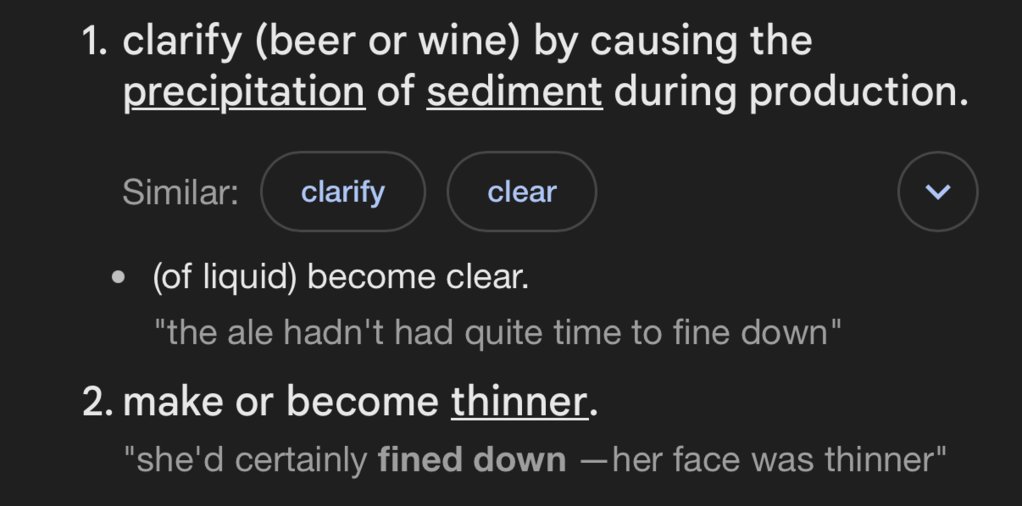Click the phrase 'her face was thinner'
This screenshot has height=506, width=1022.
[x=778, y=460]
